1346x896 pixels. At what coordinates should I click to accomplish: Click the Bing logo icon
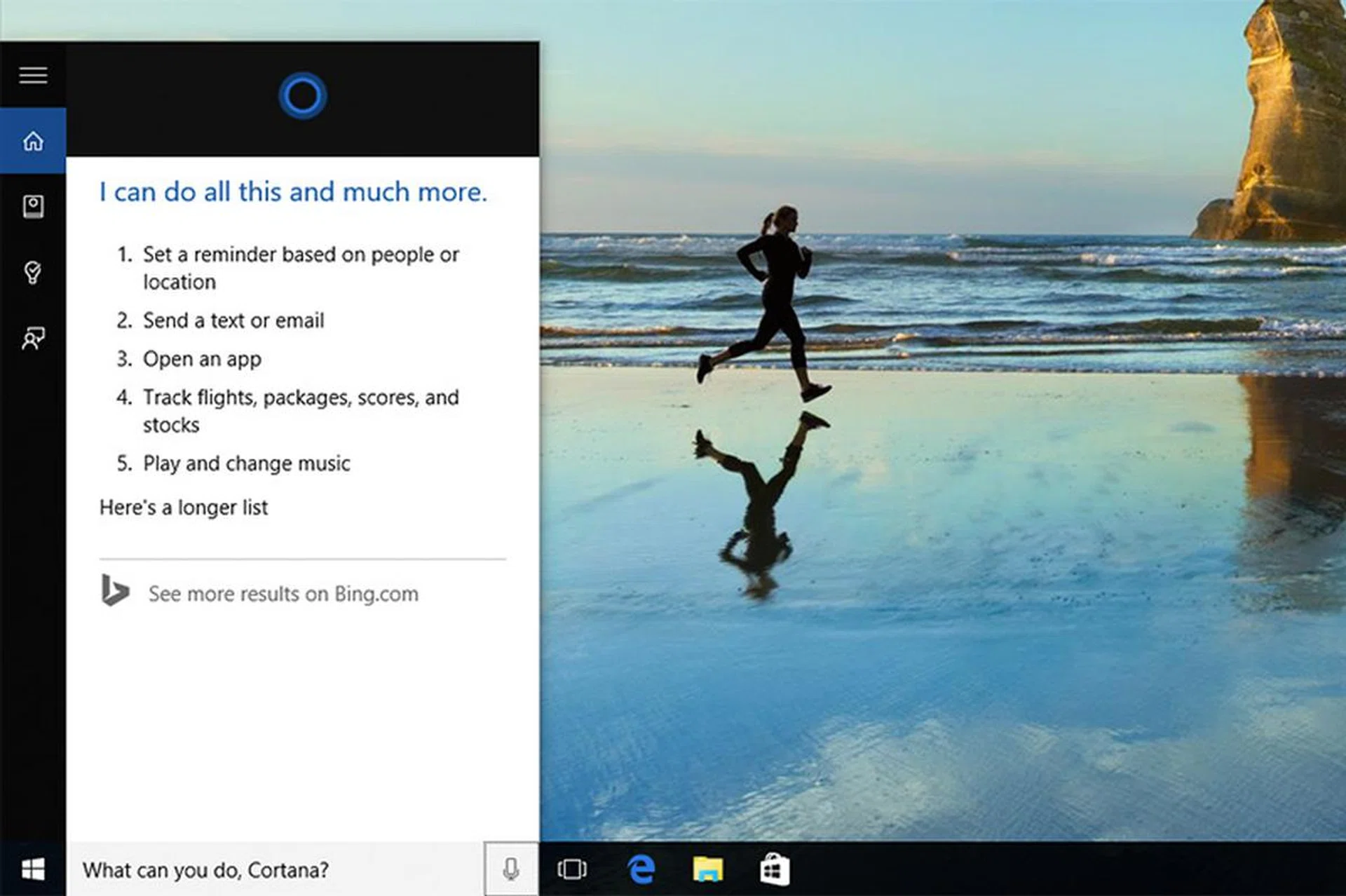(x=115, y=591)
